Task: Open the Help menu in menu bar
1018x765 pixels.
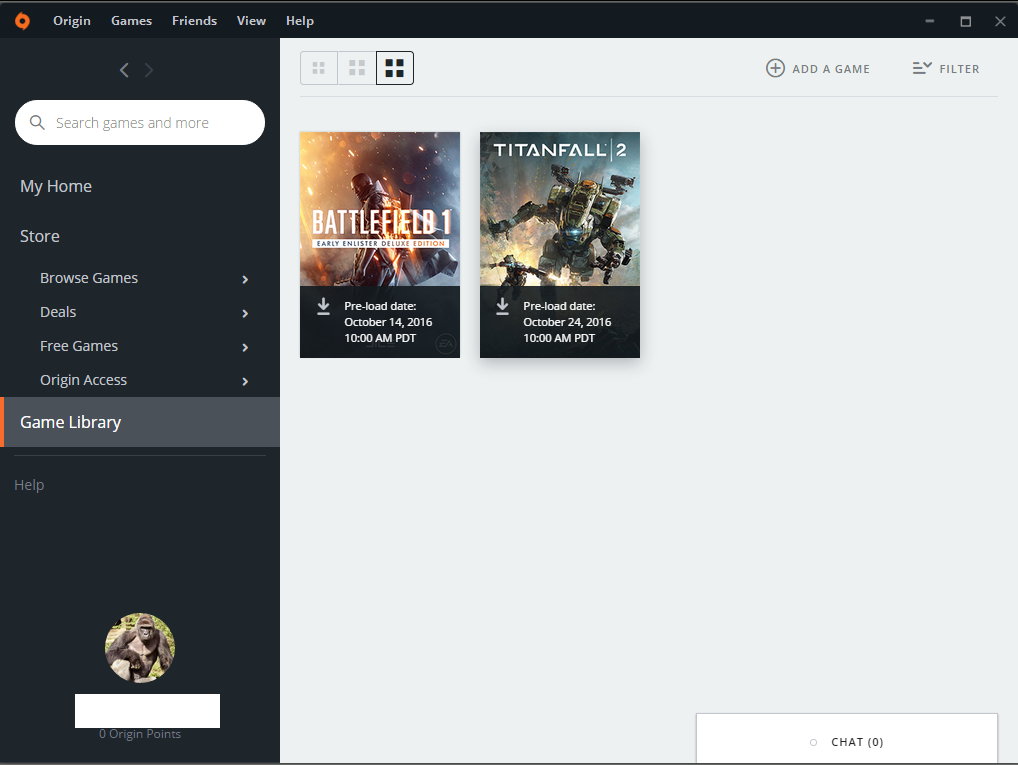Action: [x=300, y=21]
